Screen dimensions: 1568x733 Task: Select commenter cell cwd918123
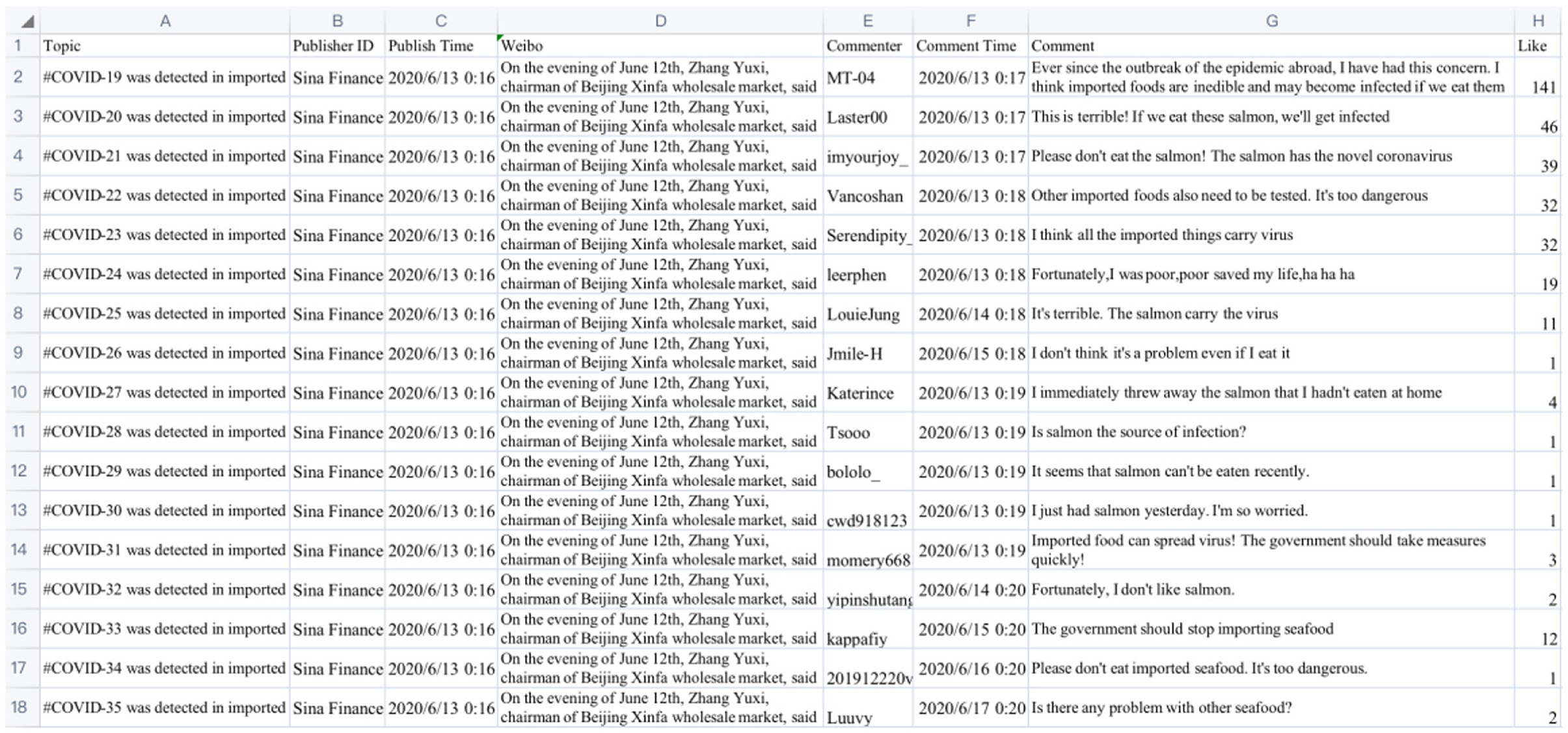point(868,511)
